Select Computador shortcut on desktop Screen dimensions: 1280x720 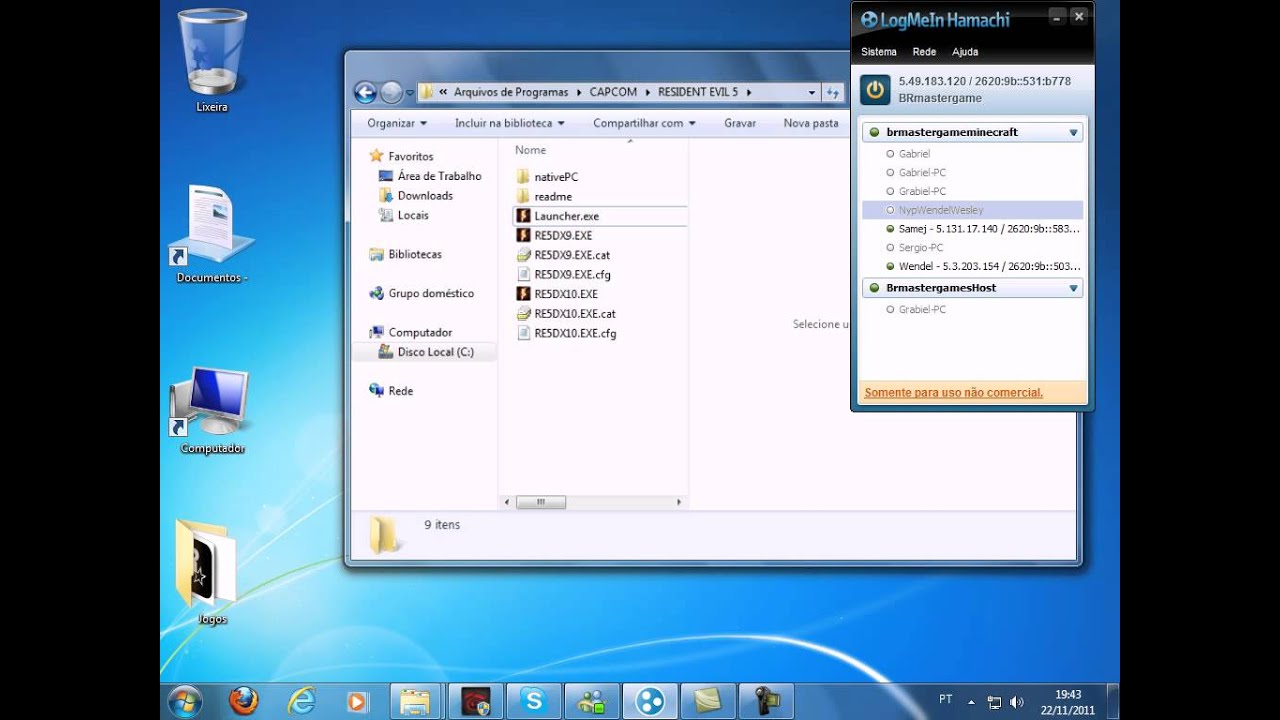coord(212,410)
